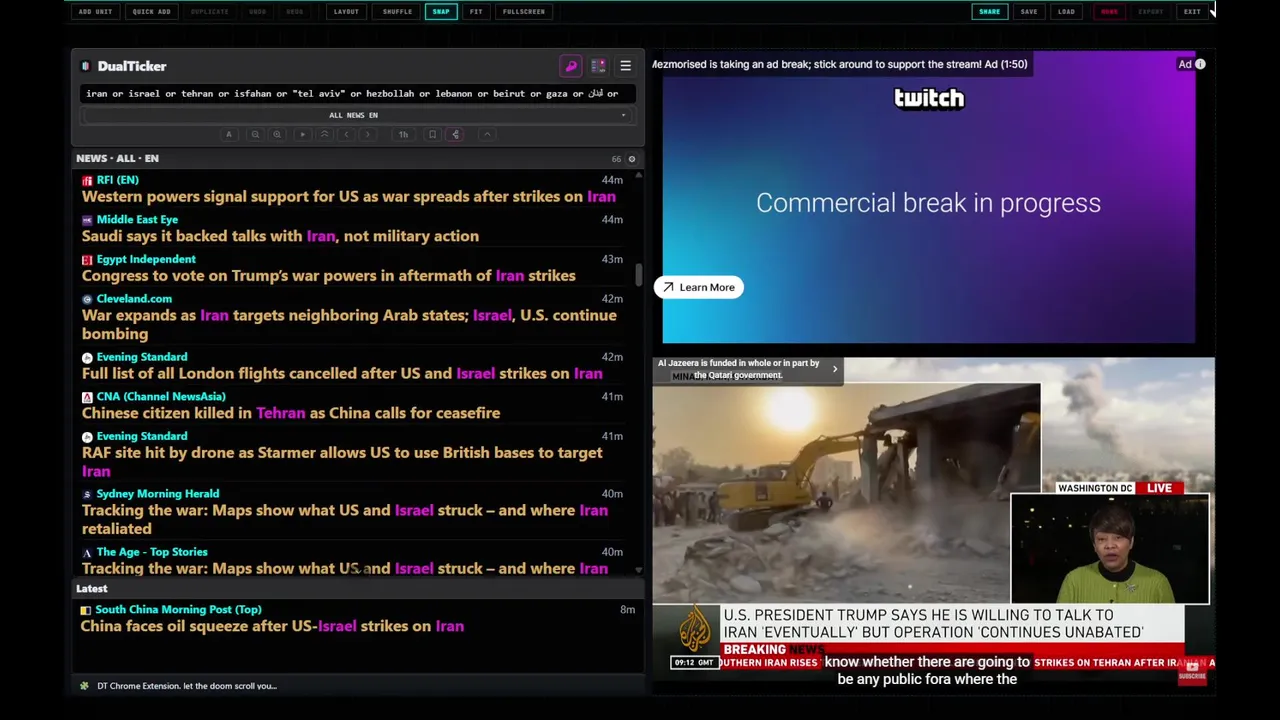This screenshot has height=720, width=1280.
Task: Click the EXIT button in top toolbar
Action: (1192, 12)
